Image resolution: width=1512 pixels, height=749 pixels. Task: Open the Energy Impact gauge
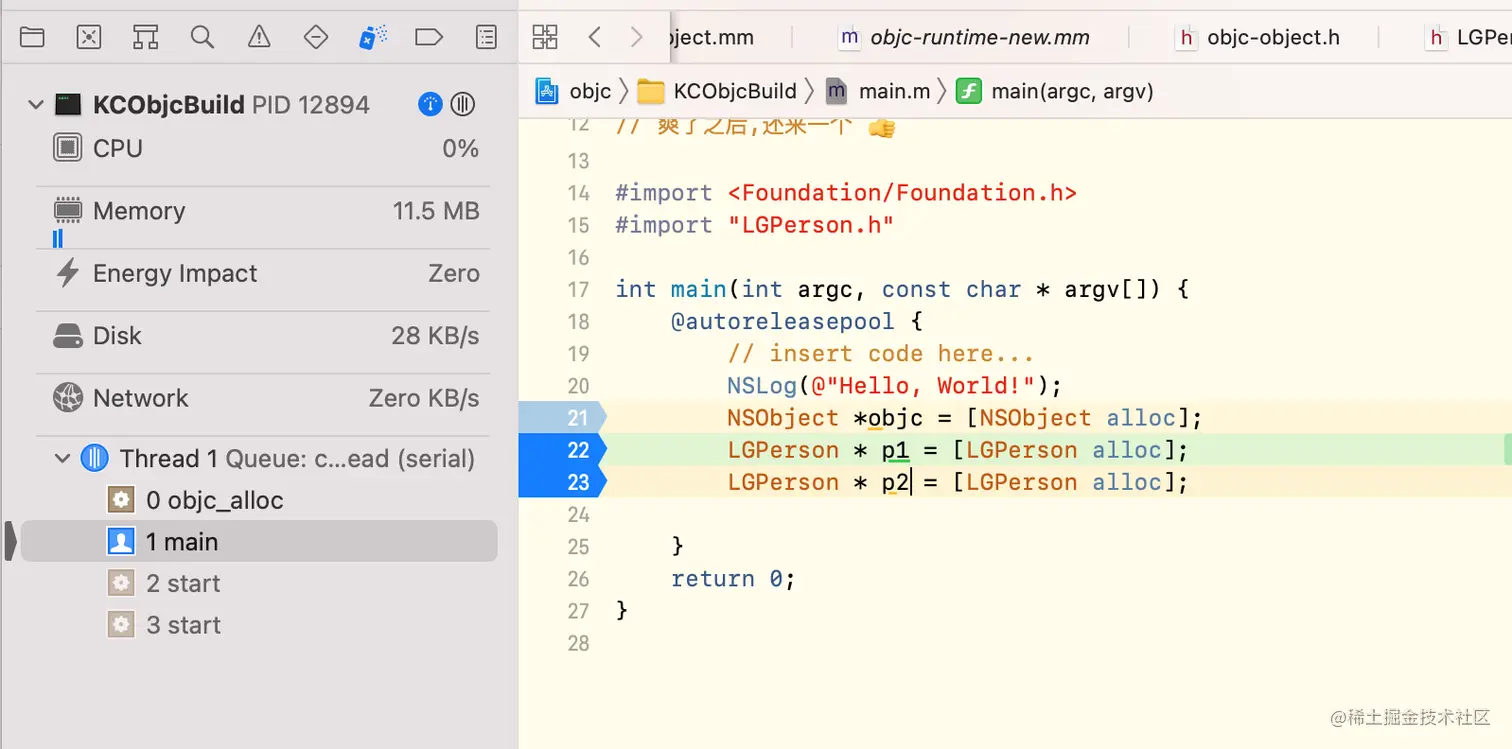[266, 273]
